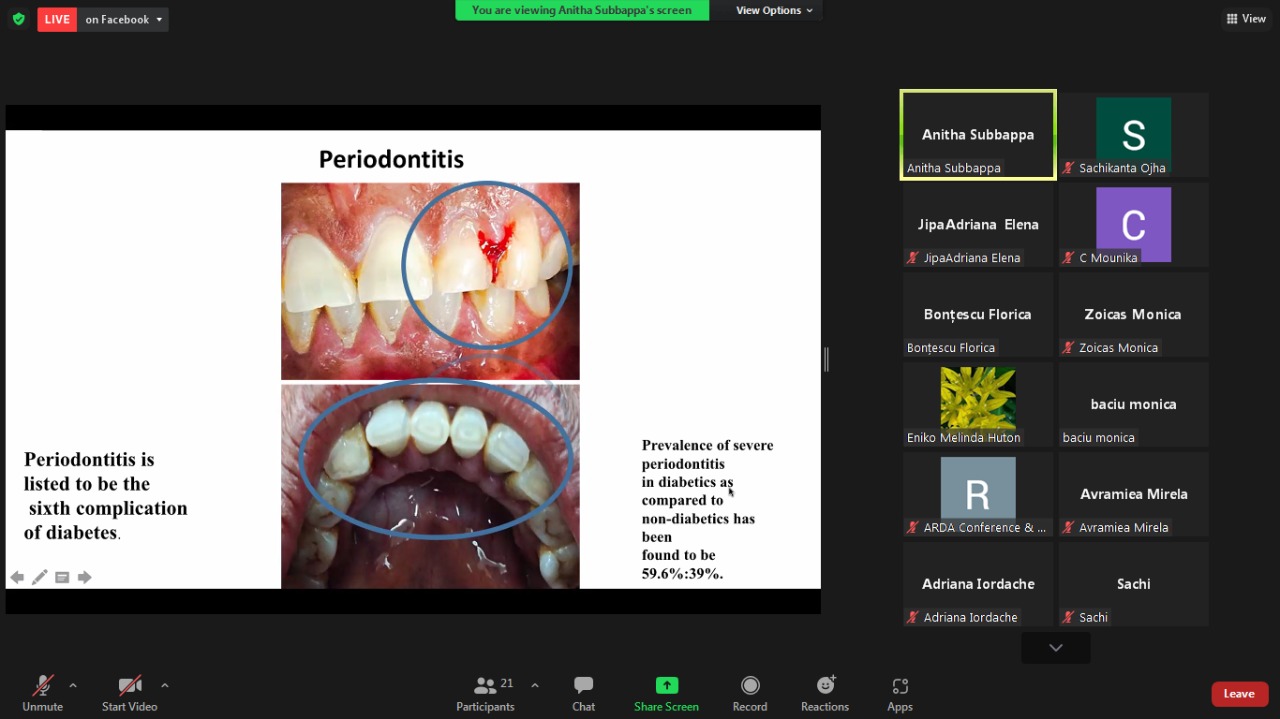Image resolution: width=1280 pixels, height=719 pixels.
Task: Click the prevalence '59.6%:39%' text
Action: tap(682, 574)
